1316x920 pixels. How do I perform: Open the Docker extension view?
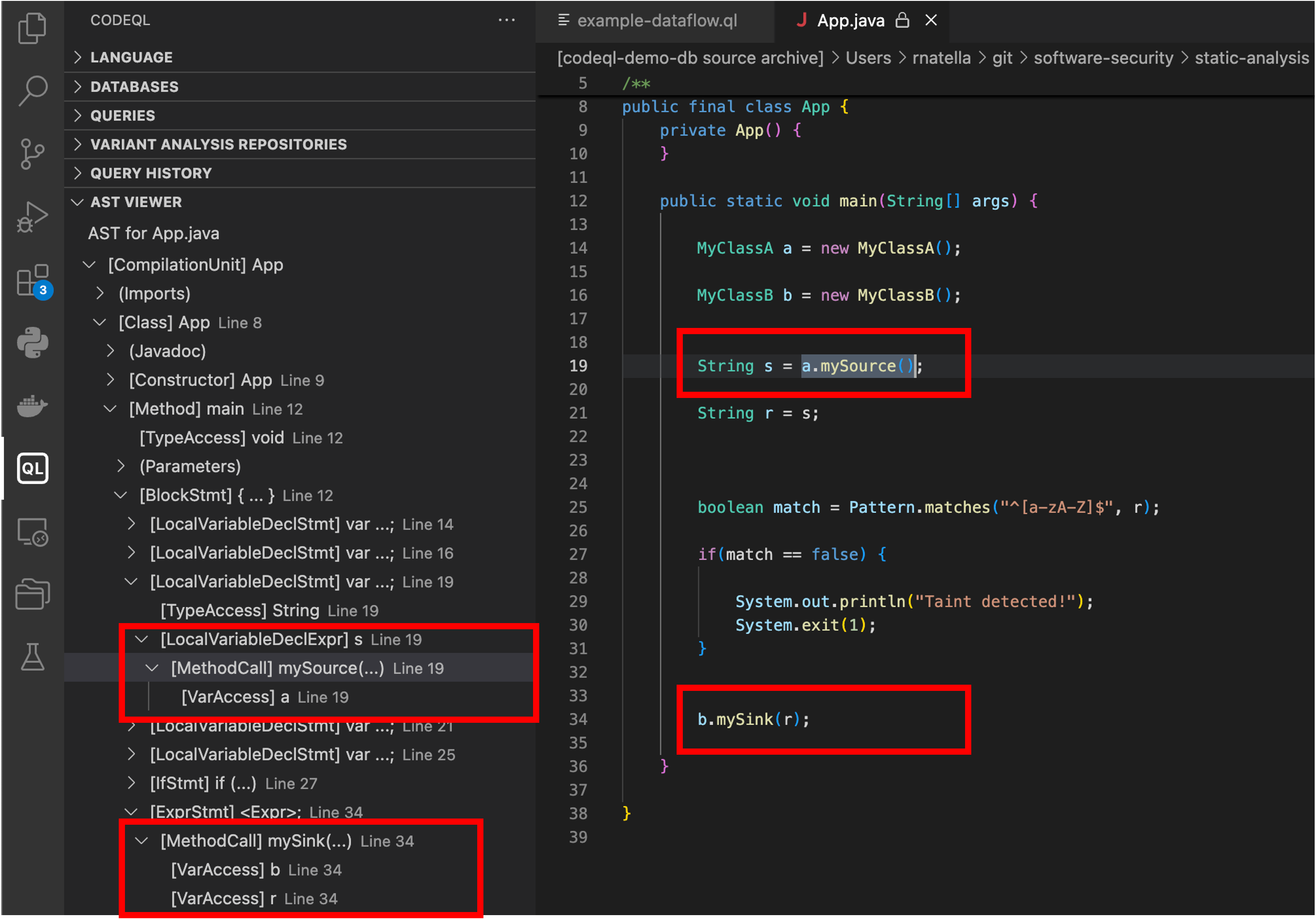[x=32, y=406]
